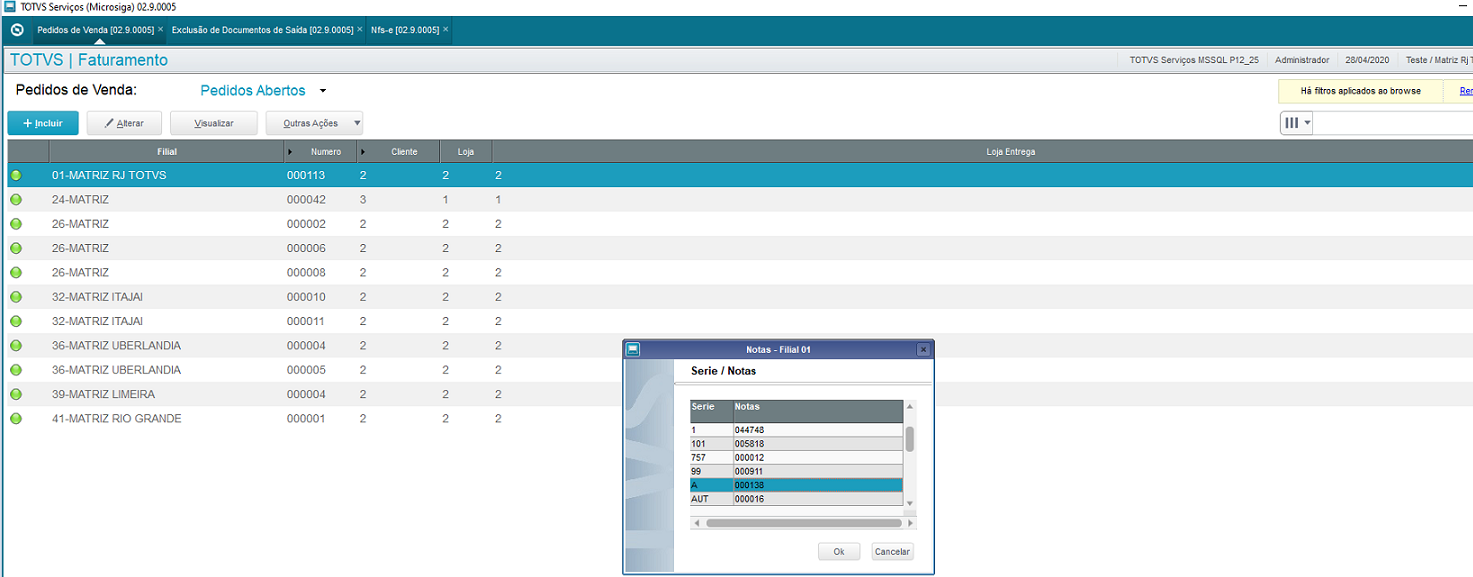The height and width of the screenshot is (577, 1473).
Task: Close the Notas - Filial 01 dialog
Action: 923,349
